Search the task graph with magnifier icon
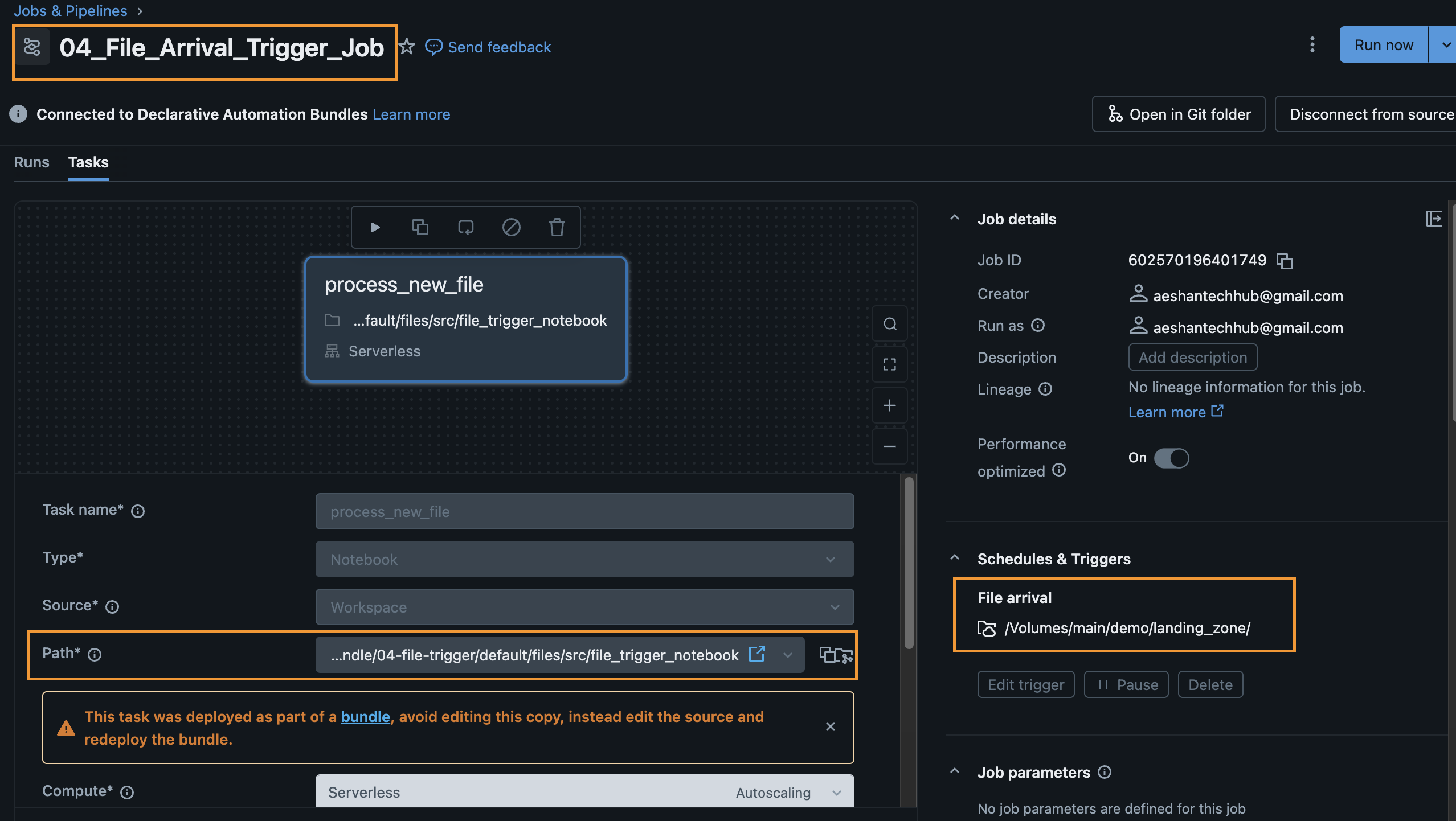This screenshot has height=821, width=1456. click(x=890, y=324)
